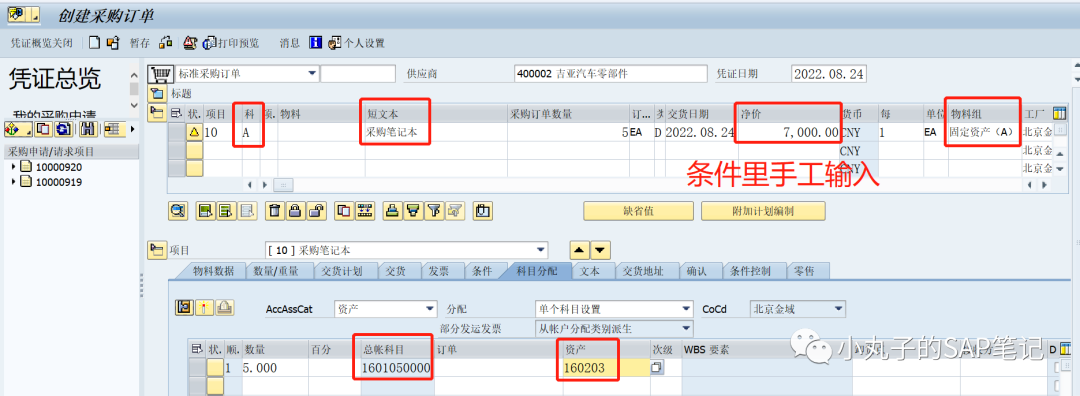The height and width of the screenshot is (396, 1080).
Task: Expand the 标题 header section icon
Action: (x=157, y=94)
